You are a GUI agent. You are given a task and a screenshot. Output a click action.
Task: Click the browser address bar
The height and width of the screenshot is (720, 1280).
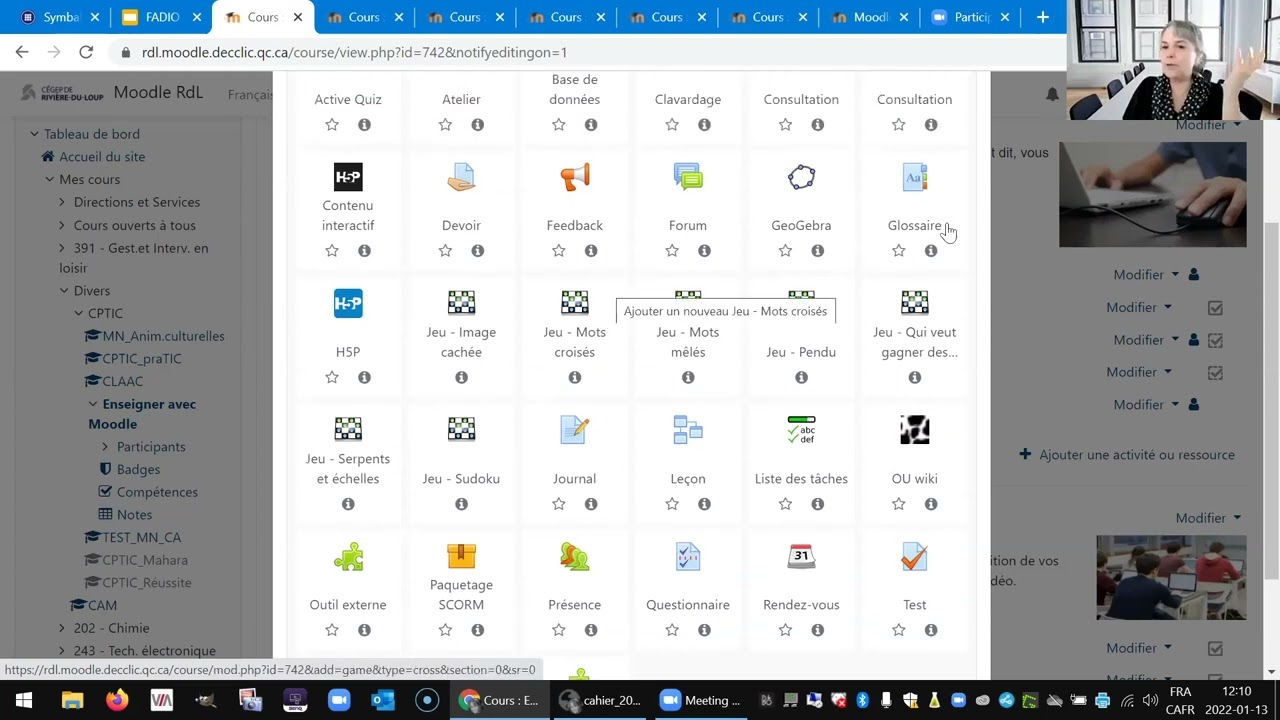(x=590, y=52)
